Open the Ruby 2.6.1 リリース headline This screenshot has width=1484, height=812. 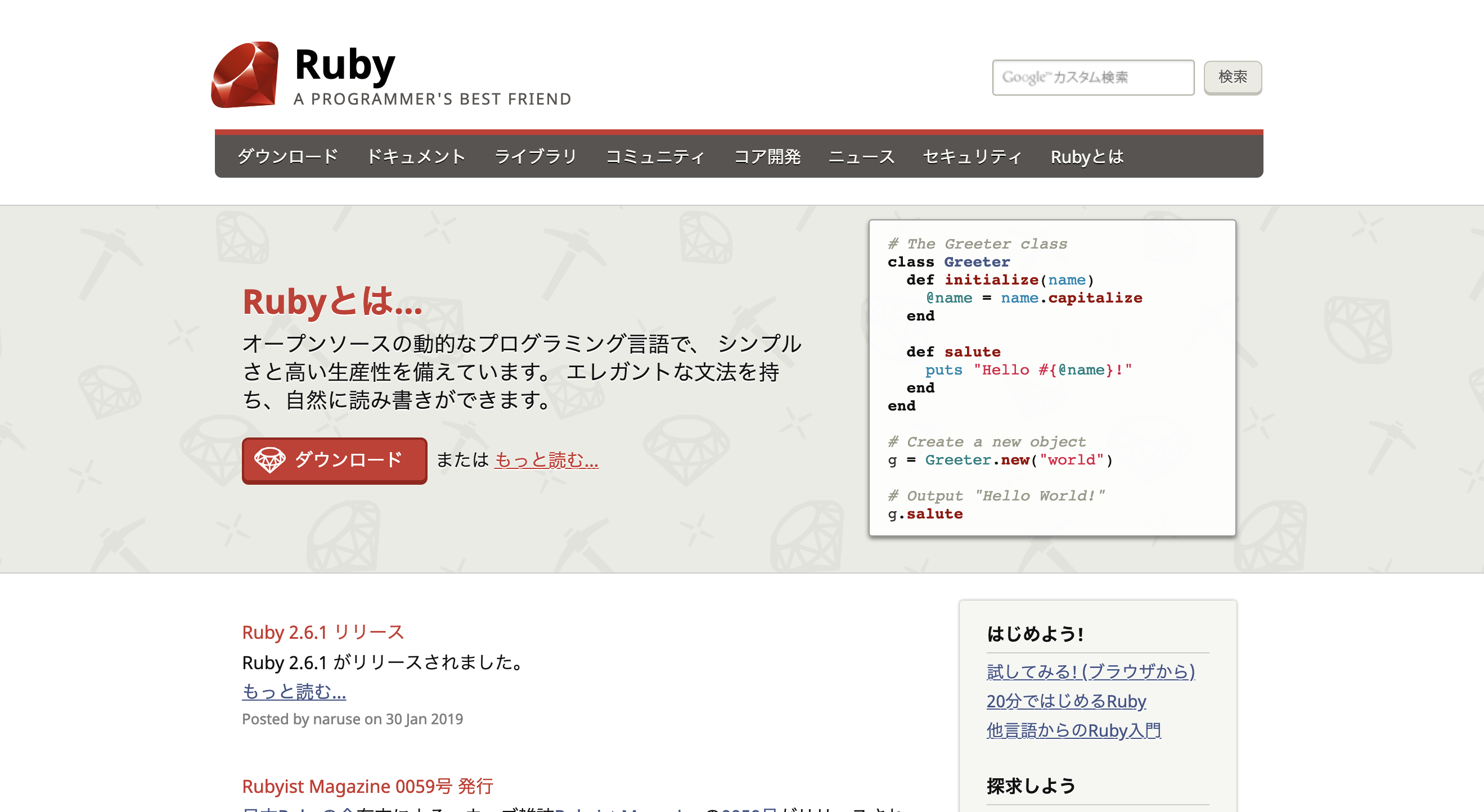[322, 632]
